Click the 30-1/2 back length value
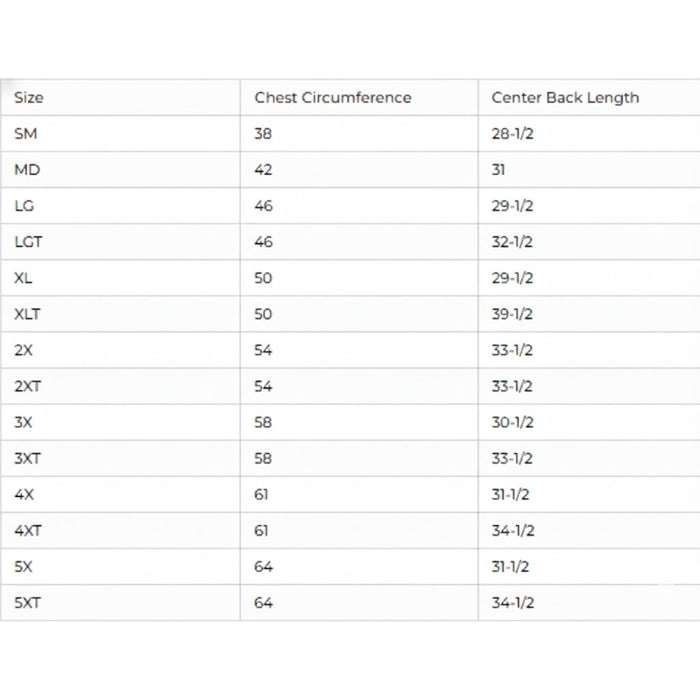The image size is (700, 700). click(512, 422)
